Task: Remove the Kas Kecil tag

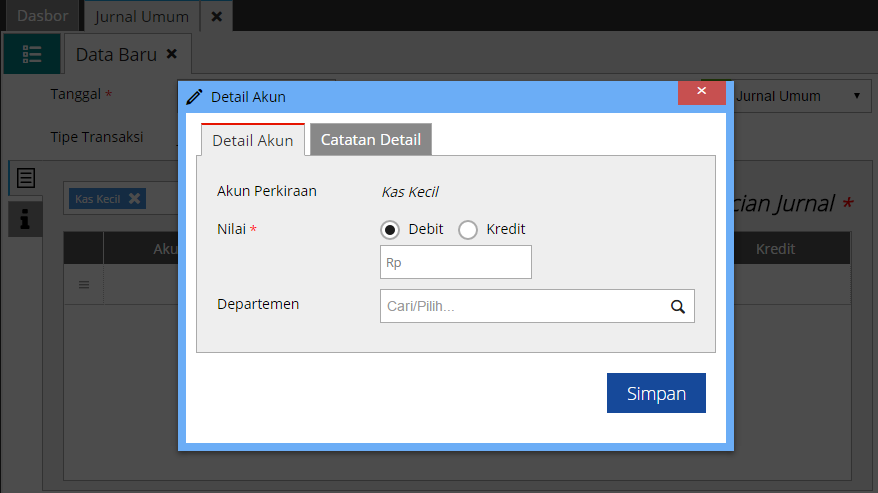Action: [x=134, y=198]
